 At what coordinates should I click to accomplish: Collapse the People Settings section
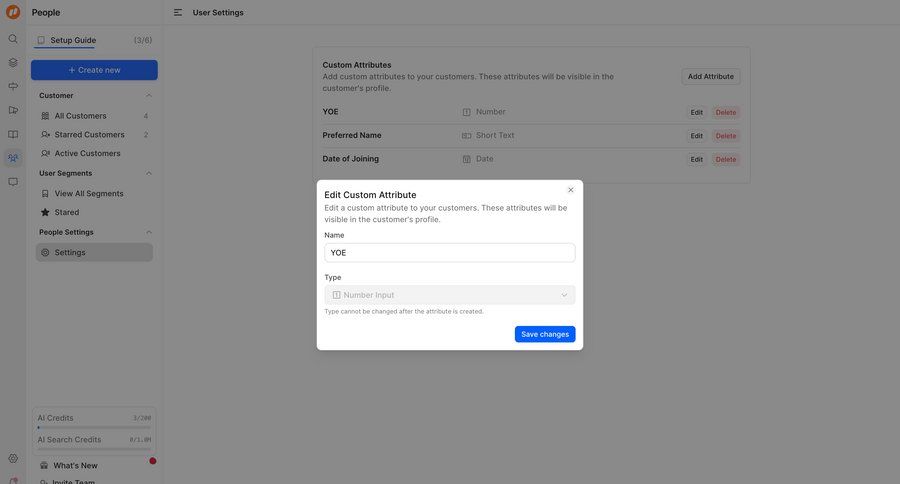tap(149, 232)
